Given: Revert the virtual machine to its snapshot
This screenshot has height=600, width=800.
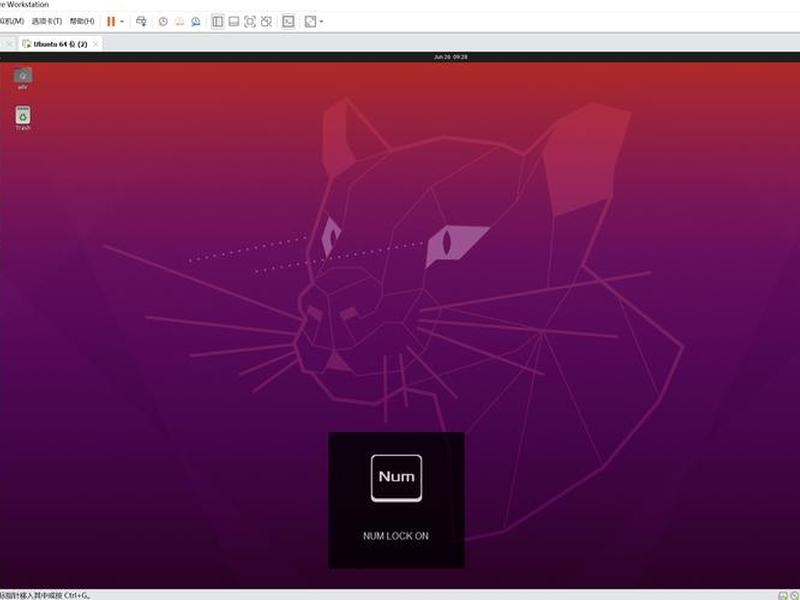Looking at the screenshot, I should pos(179,21).
